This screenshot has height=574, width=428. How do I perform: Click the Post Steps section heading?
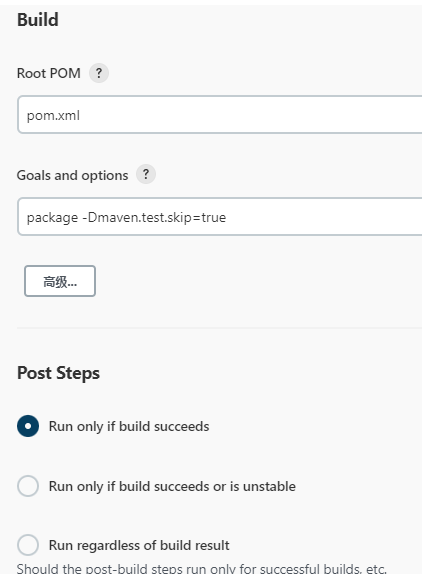(x=58, y=373)
